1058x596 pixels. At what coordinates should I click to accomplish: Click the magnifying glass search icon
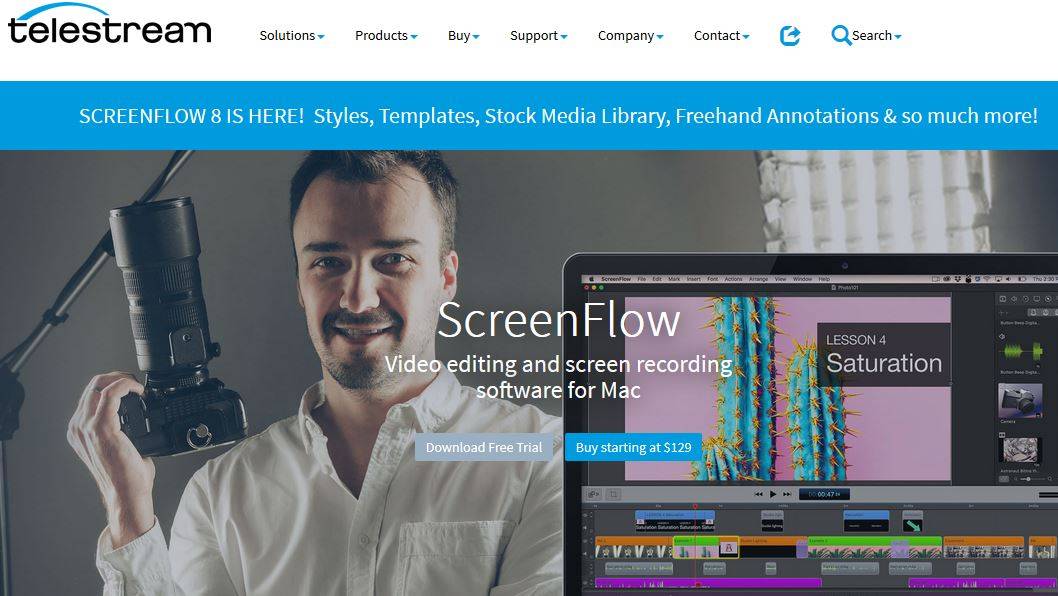pos(841,35)
